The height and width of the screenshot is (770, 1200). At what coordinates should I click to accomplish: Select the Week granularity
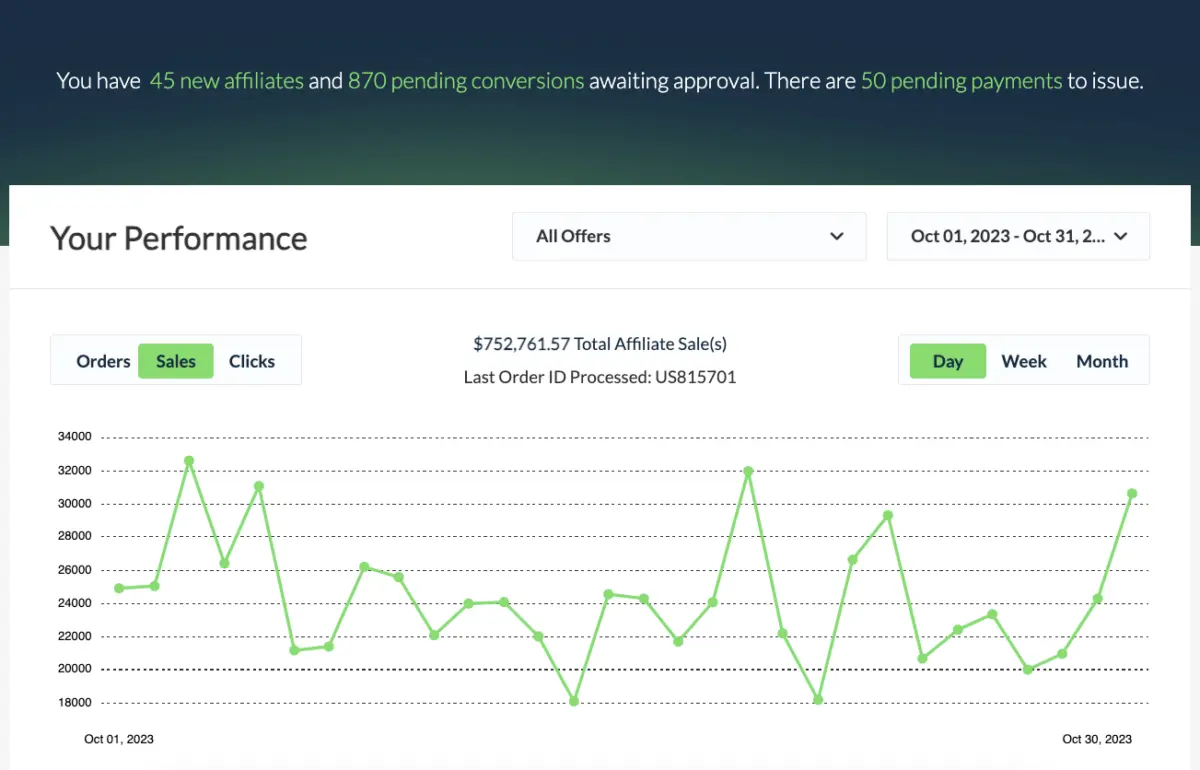pyautogui.click(x=1024, y=361)
